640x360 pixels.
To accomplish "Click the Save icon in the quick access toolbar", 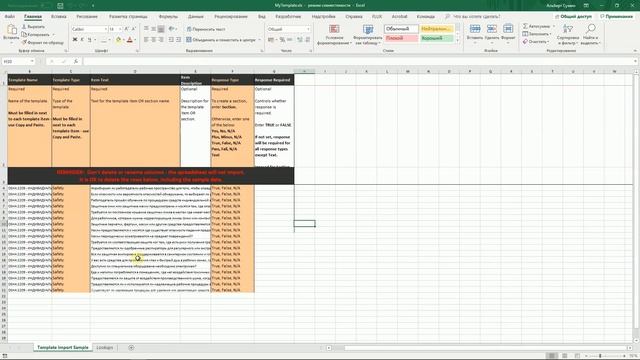I will (60, 6).
